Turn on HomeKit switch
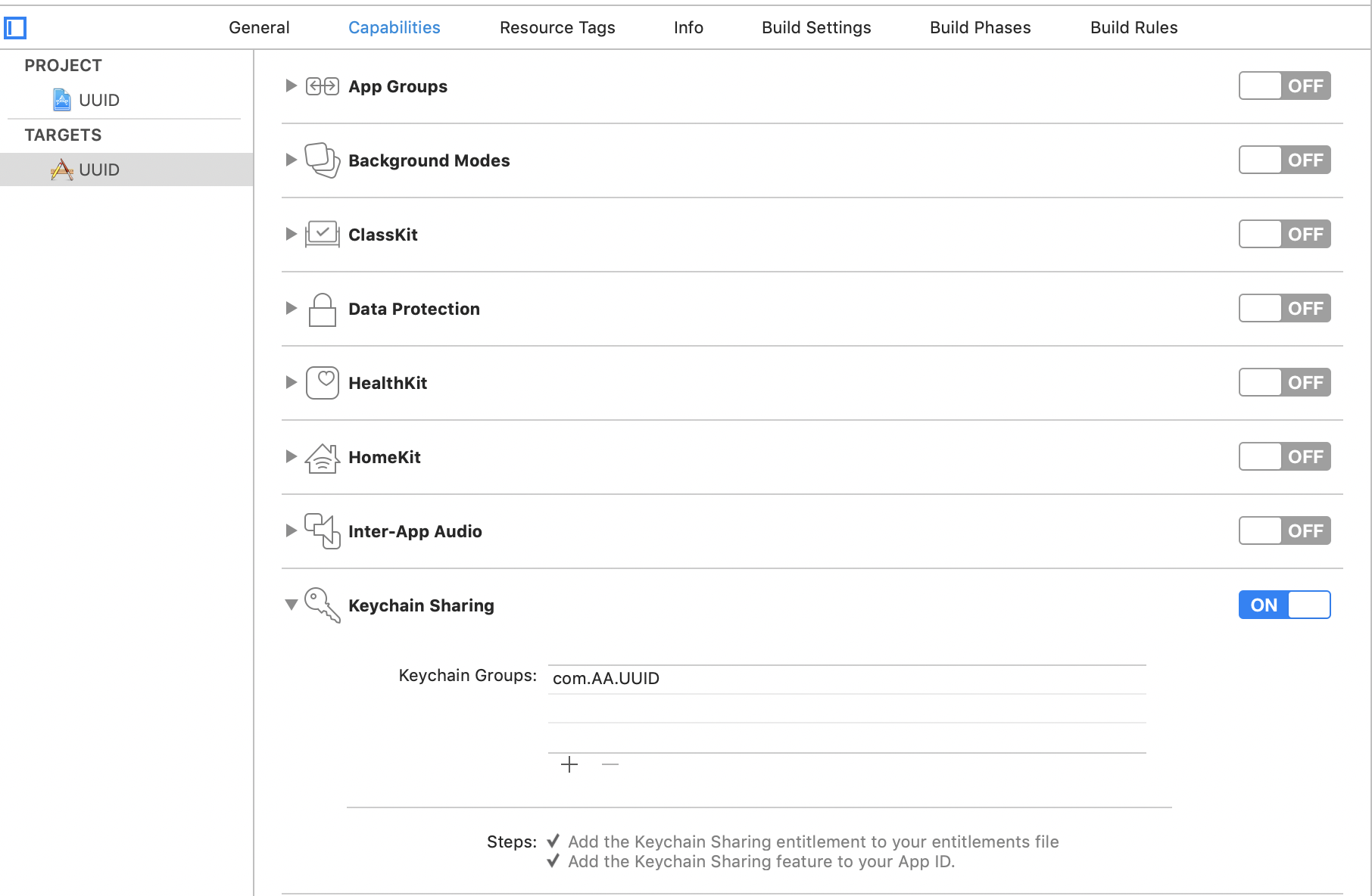The height and width of the screenshot is (896, 1372). (x=1285, y=456)
